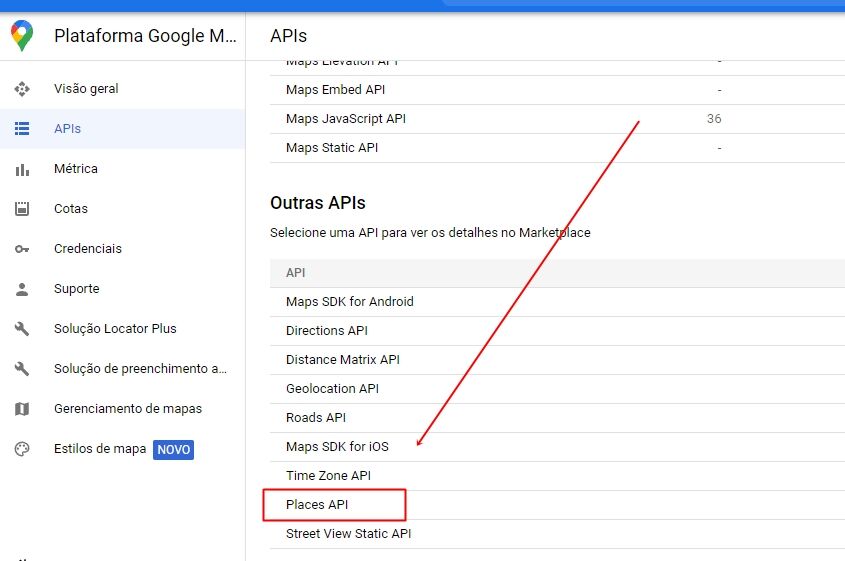The height and width of the screenshot is (561, 845).
Task: Click the APIs page title
Action: point(288,36)
